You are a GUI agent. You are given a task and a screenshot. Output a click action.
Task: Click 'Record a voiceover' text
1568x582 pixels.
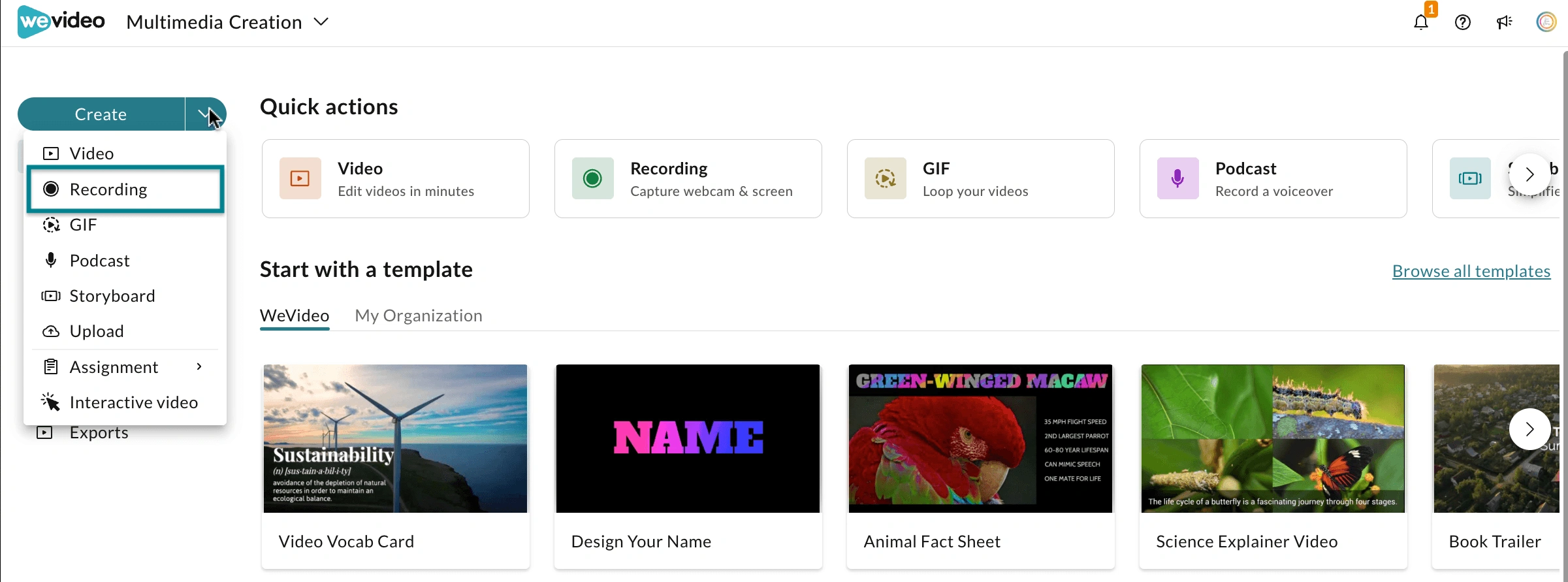coord(1274,191)
